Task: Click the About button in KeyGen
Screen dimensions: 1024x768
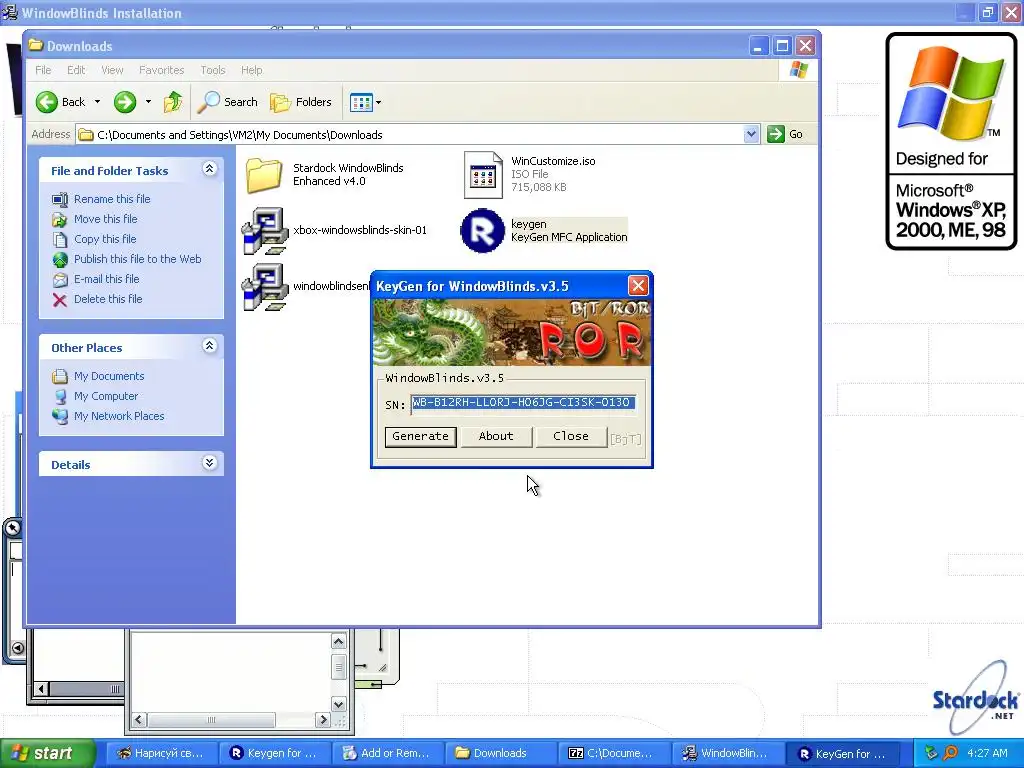Action: pos(496,436)
